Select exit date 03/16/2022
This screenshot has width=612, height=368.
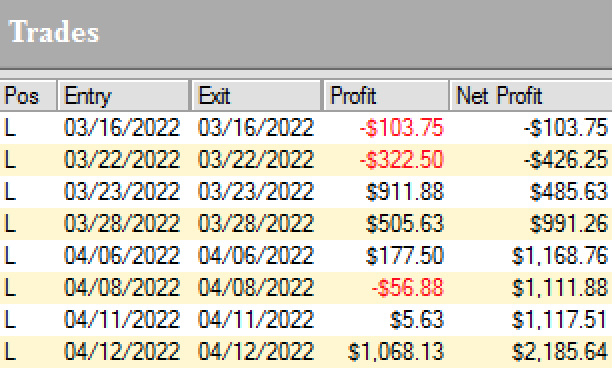(256, 128)
